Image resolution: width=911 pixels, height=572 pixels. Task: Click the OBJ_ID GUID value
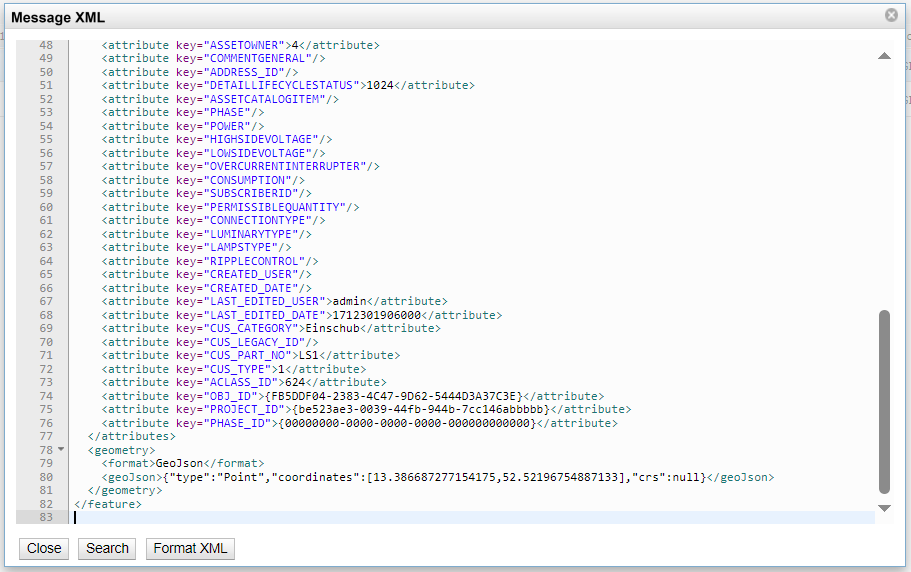coord(393,396)
